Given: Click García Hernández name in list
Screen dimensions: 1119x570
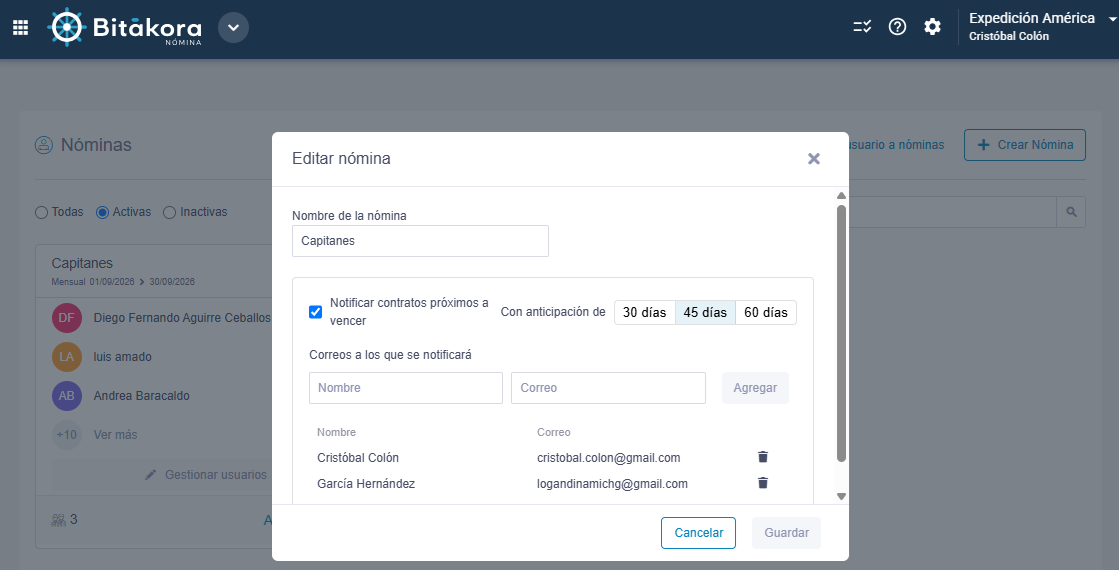Looking at the screenshot, I should (366, 484).
